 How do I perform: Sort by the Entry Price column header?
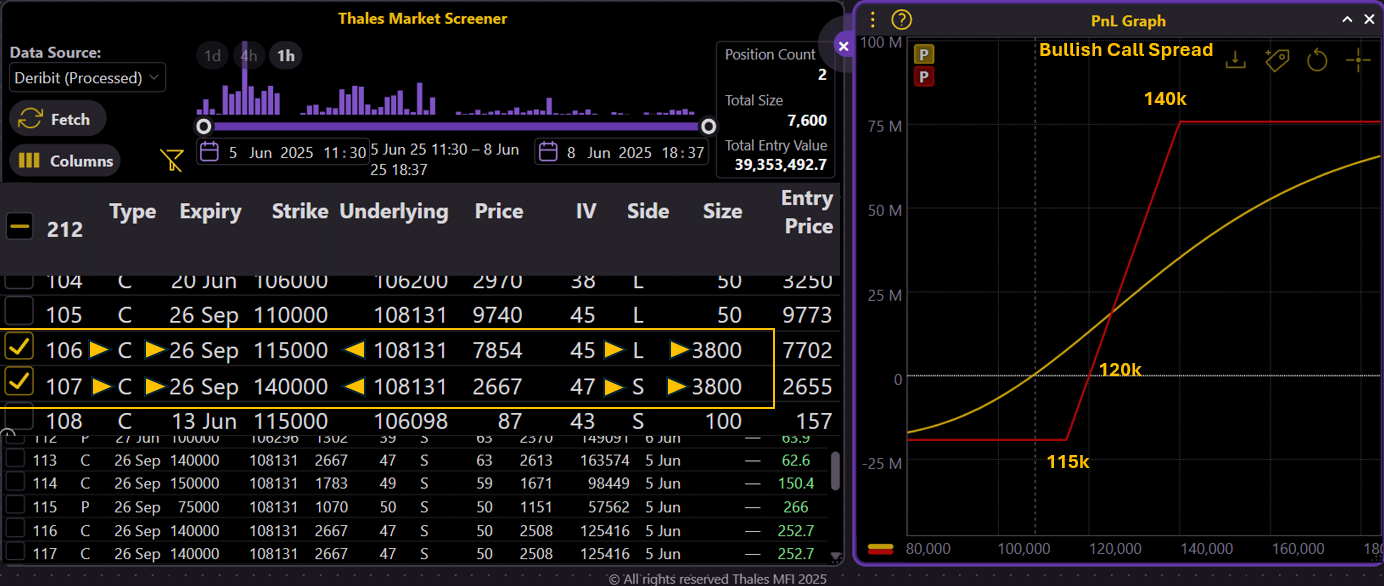click(808, 212)
